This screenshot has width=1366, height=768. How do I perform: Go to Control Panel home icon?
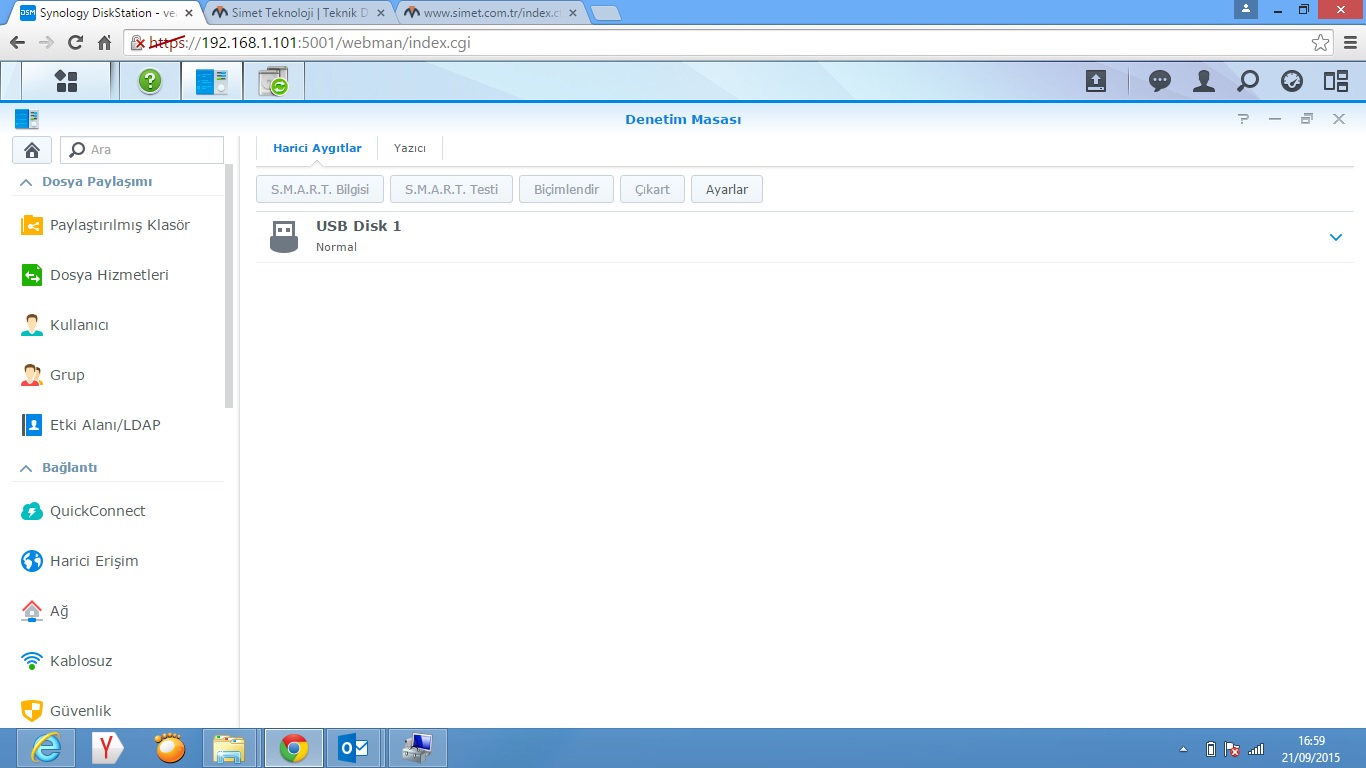pyautogui.click(x=31, y=150)
